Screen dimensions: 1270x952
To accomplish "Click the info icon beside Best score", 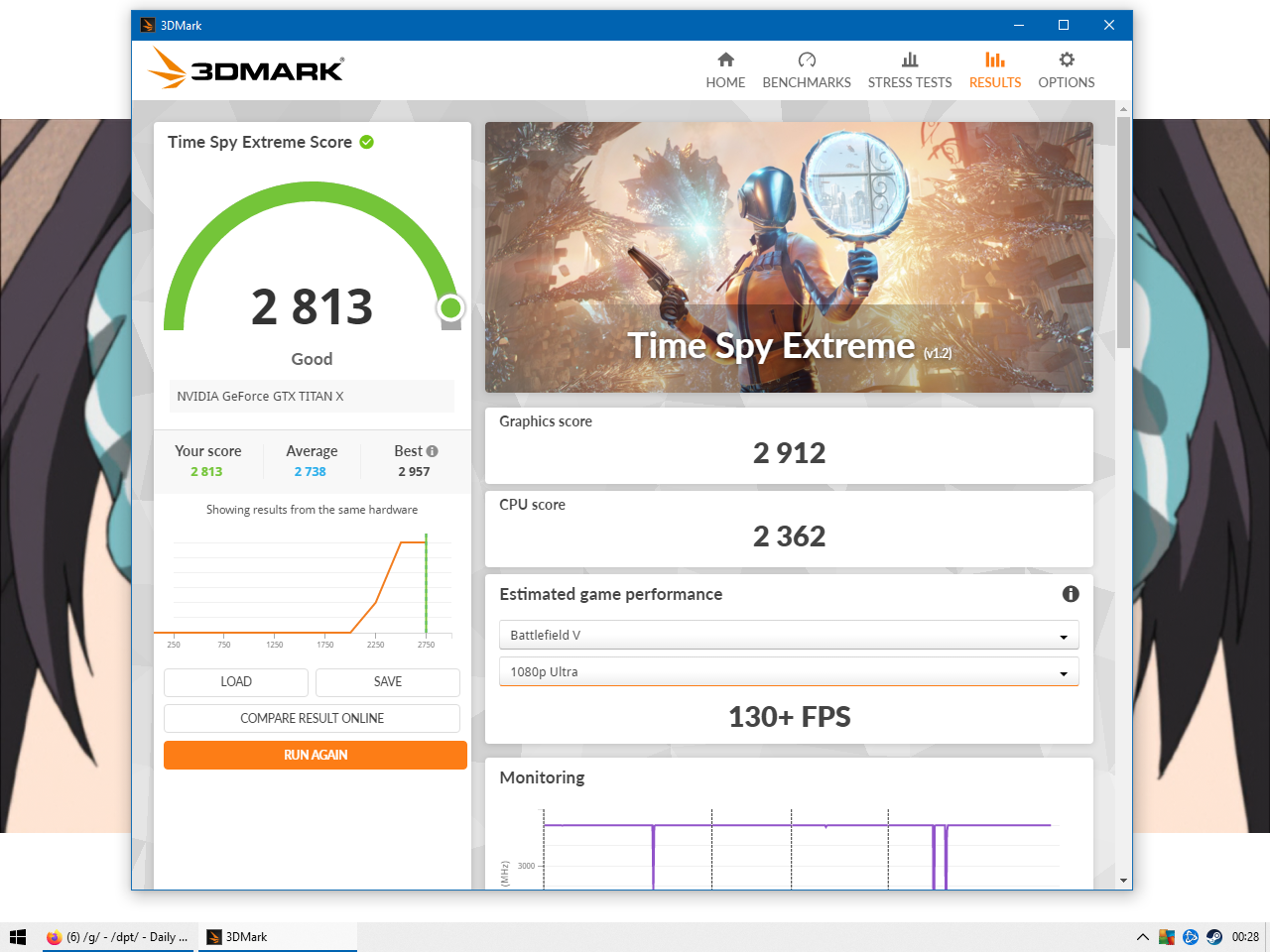I will 433,451.
